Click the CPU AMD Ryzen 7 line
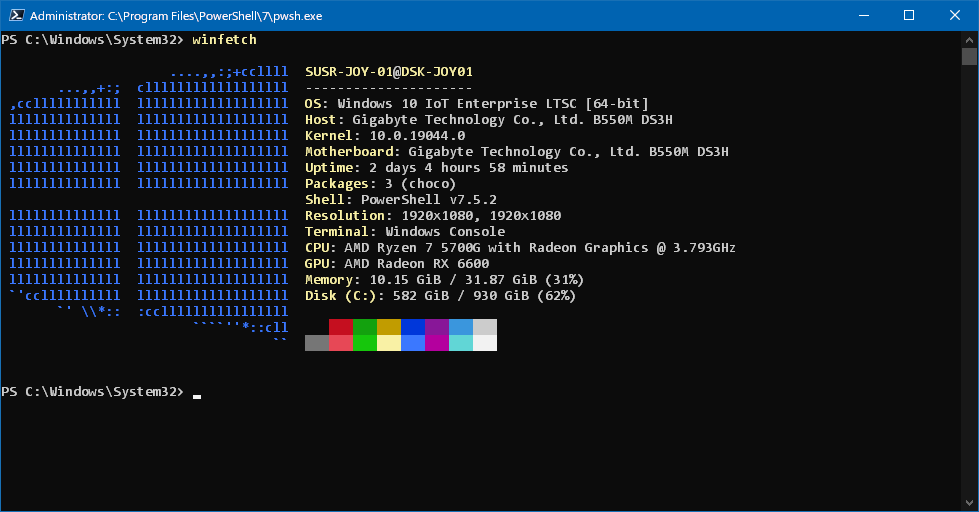Image resolution: width=979 pixels, height=512 pixels. click(520, 248)
